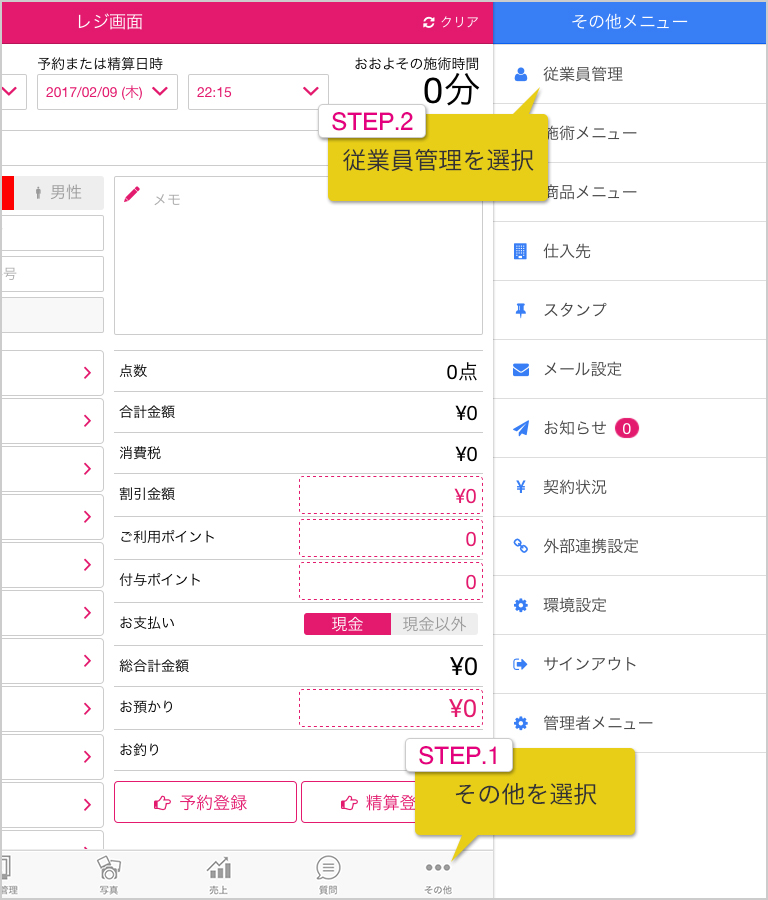Image resolution: width=768 pixels, height=900 pixels.
Task: Click into the メモ text area
Action: pyautogui.click(x=298, y=255)
